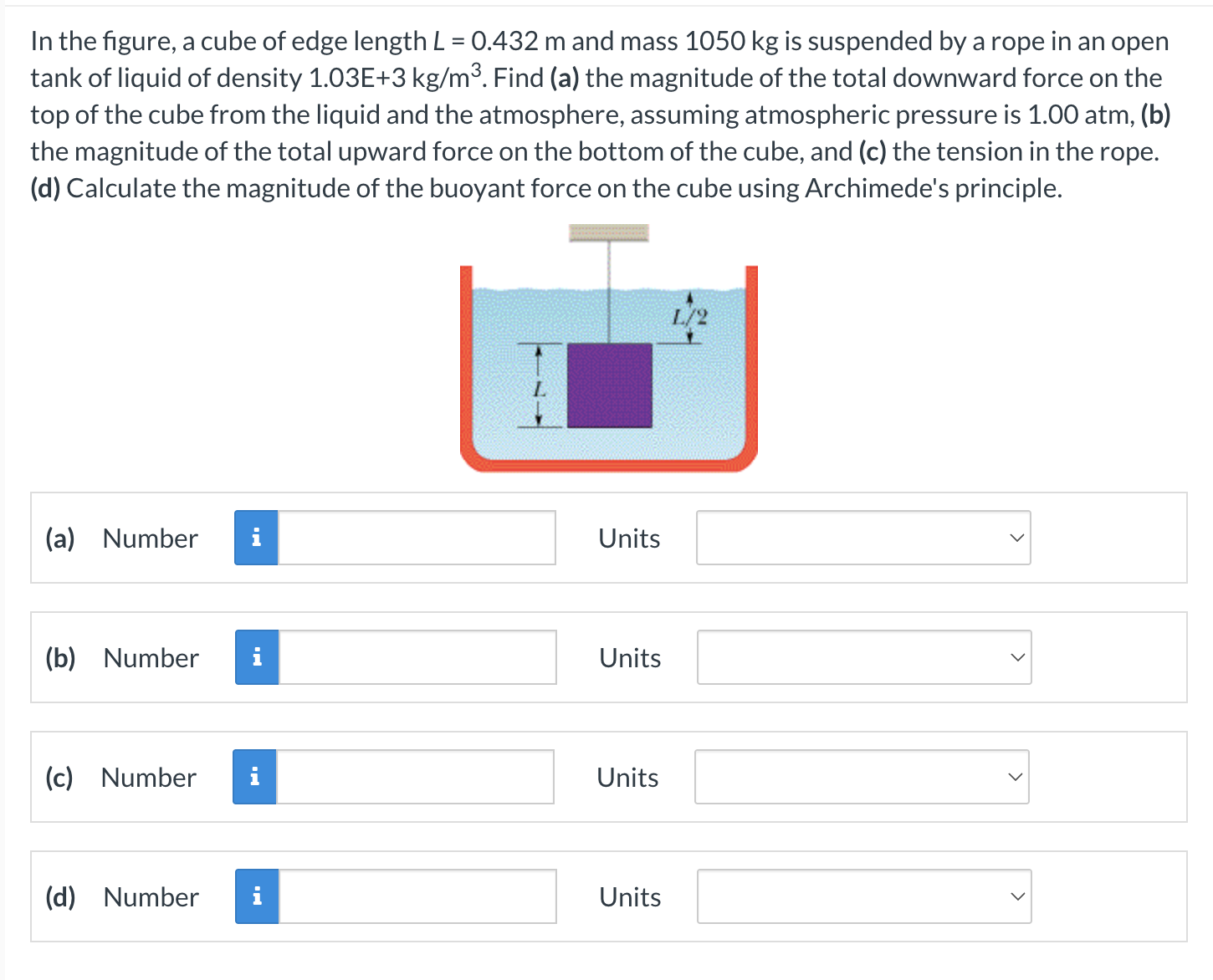1213x980 pixels.
Task: Click the L/2 annotation in the figure
Action: [x=688, y=316]
